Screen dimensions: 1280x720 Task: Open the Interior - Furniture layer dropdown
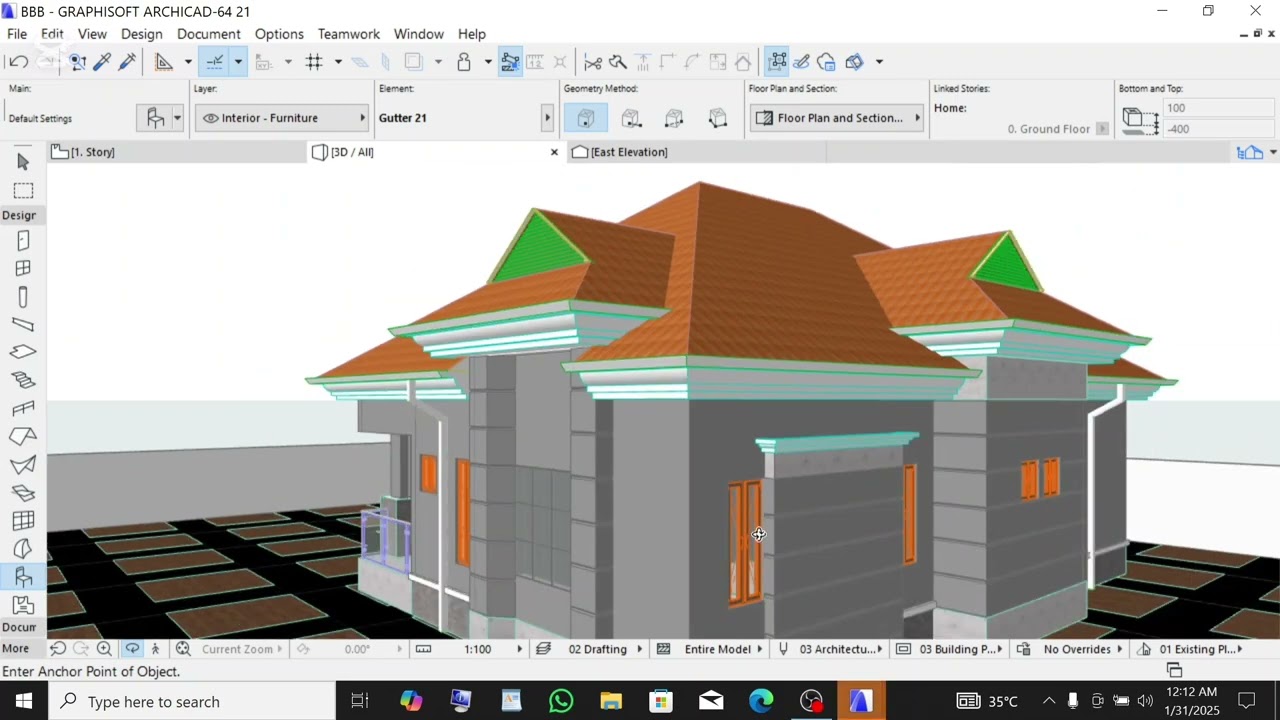[x=281, y=118]
